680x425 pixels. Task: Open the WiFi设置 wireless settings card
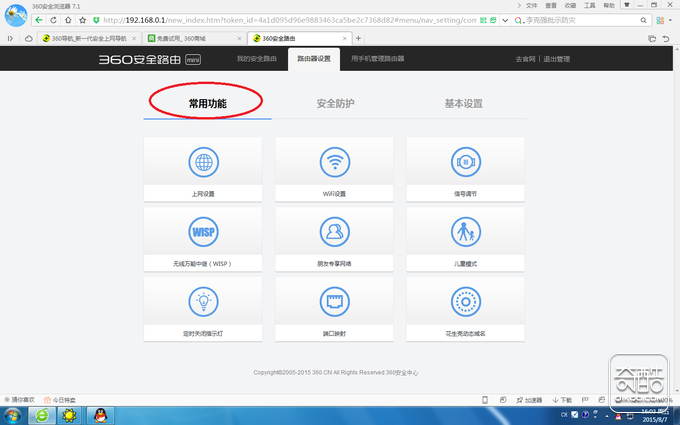[x=334, y=170]
